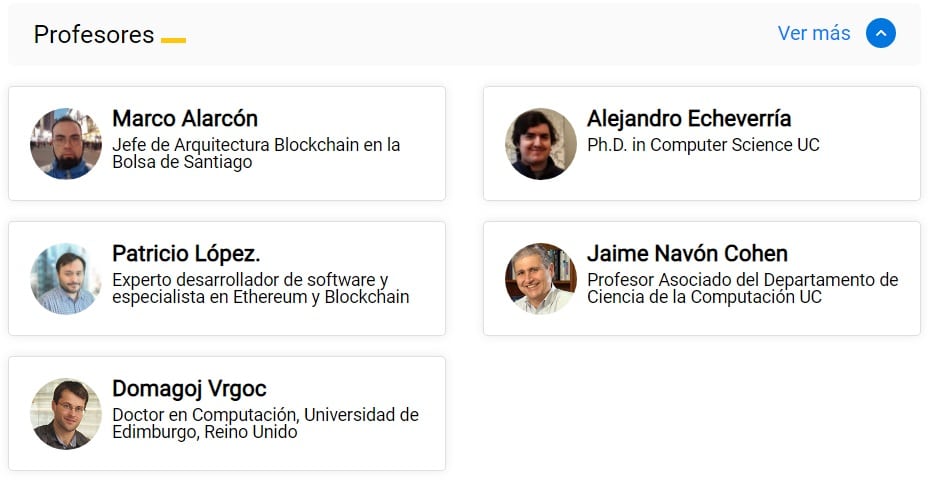Viewport: 940px width, 482px height.
Task: Click the Profesores section heading
Action: click(x=94, y=35)
